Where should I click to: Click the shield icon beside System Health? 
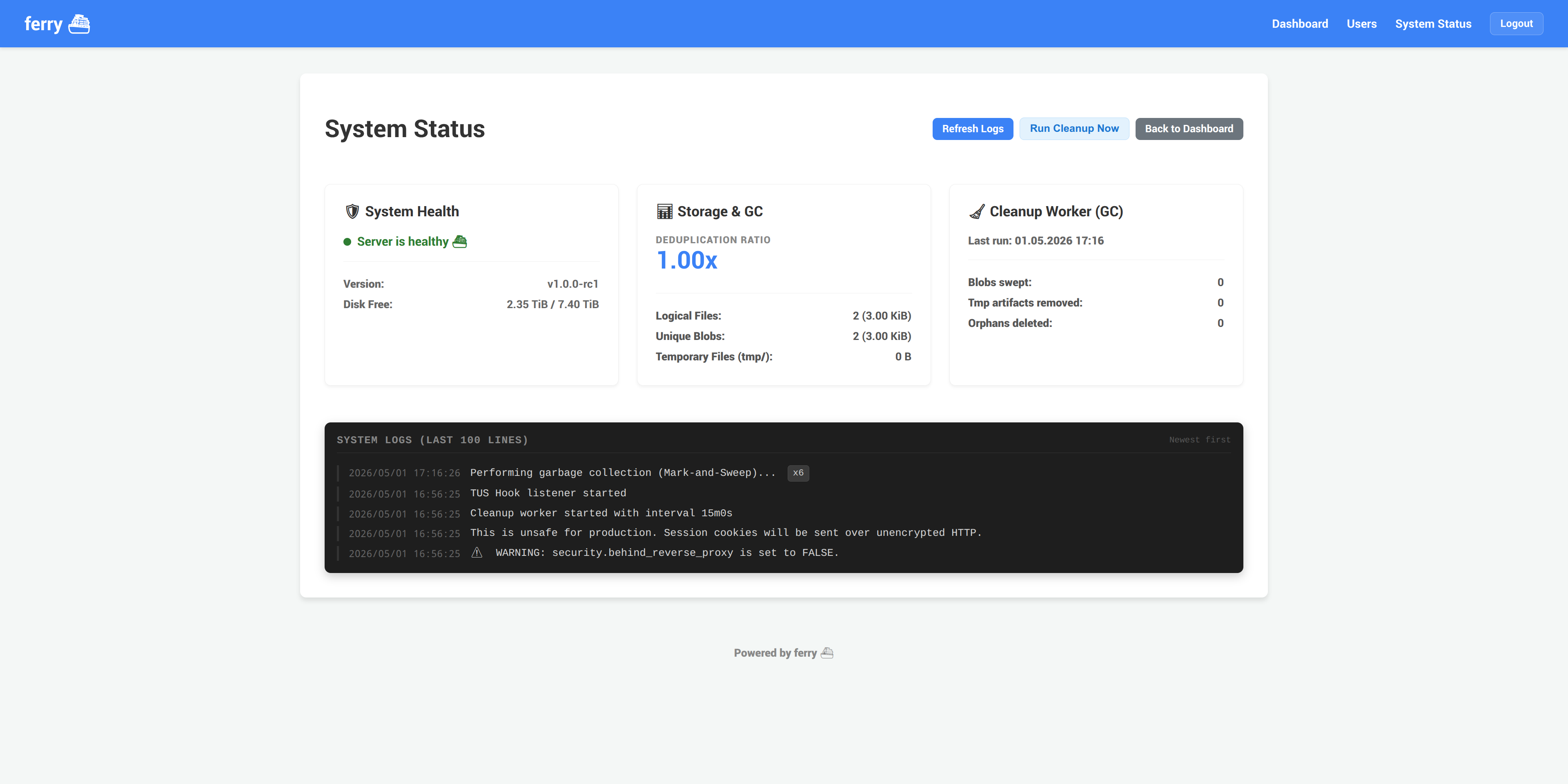352,212
